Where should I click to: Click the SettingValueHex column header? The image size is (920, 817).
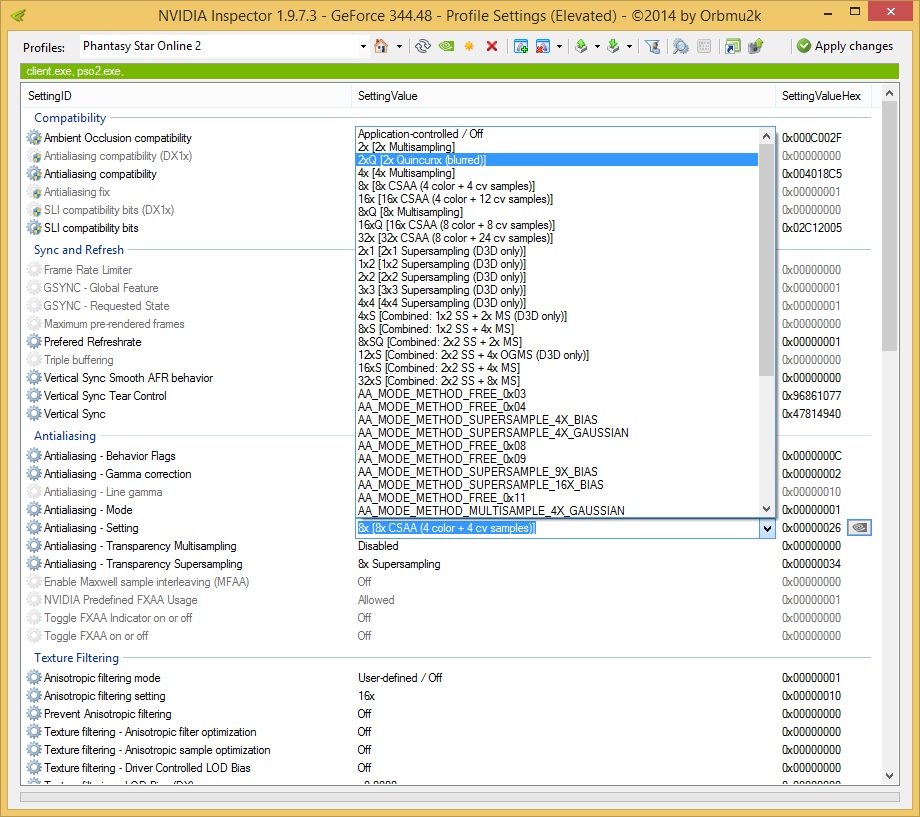tap(823, 96)
